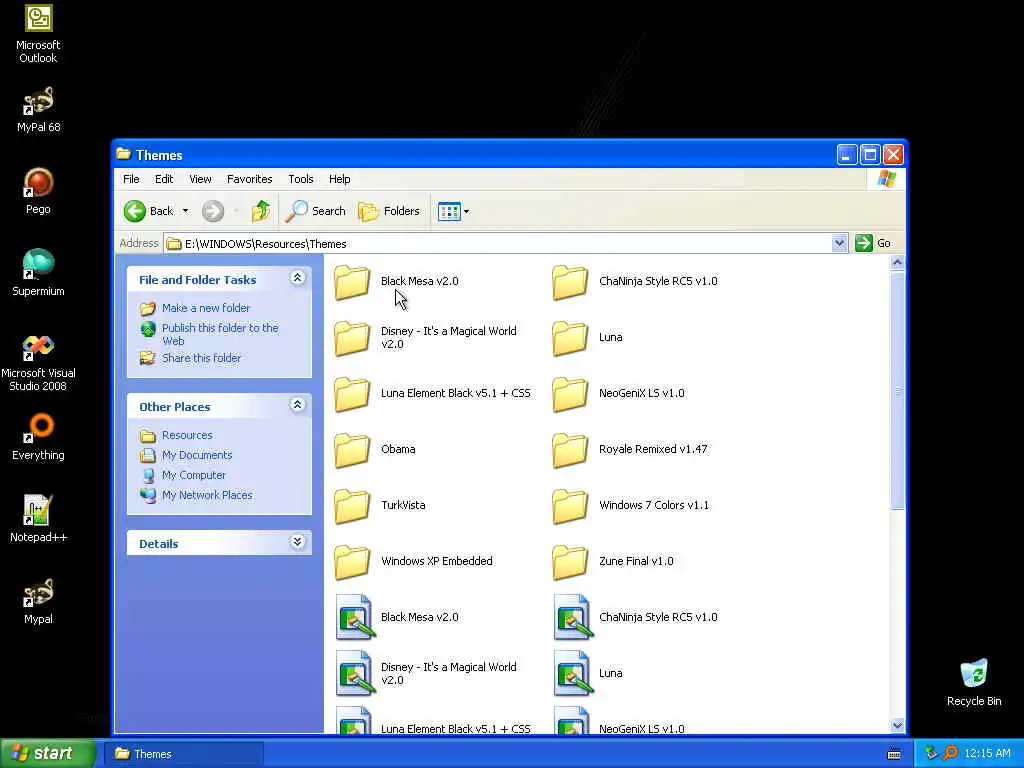Select the Royale Remixed v1.47 folder
This screenshot has width=1024, height=768.
click(x=630, y=449)
